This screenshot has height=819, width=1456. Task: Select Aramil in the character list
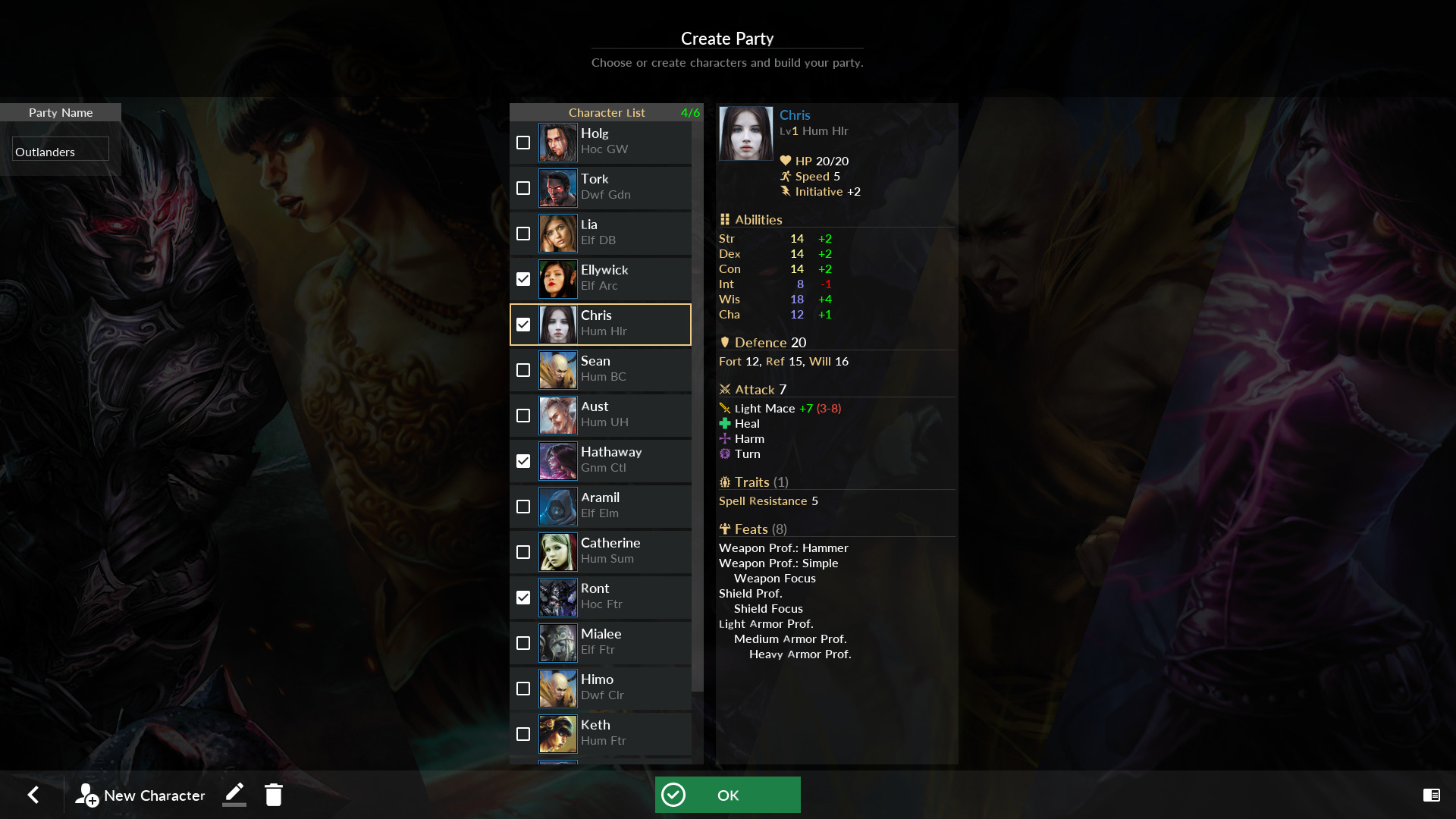[614, 506]
